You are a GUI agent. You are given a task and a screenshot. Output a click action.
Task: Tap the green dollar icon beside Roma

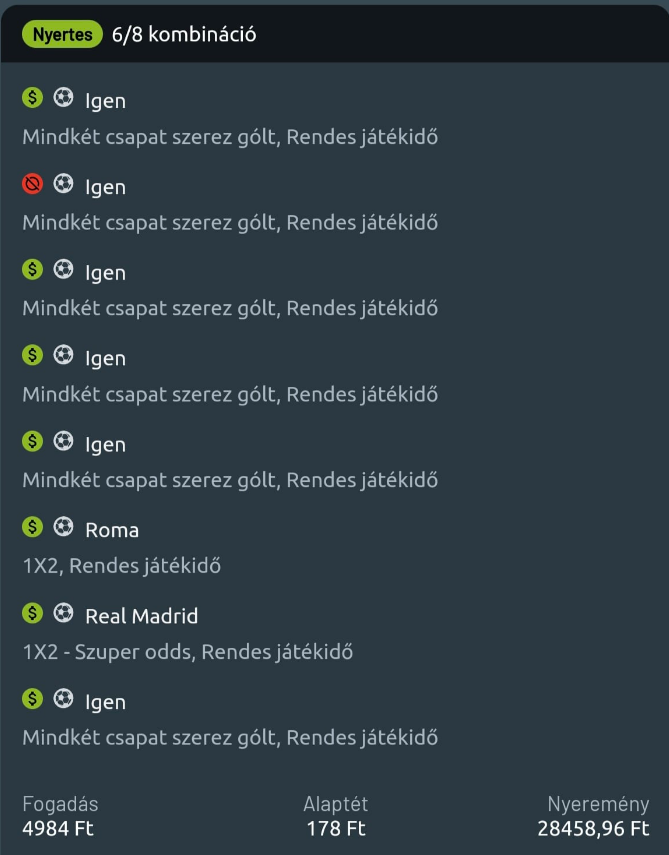click(32, 527)
